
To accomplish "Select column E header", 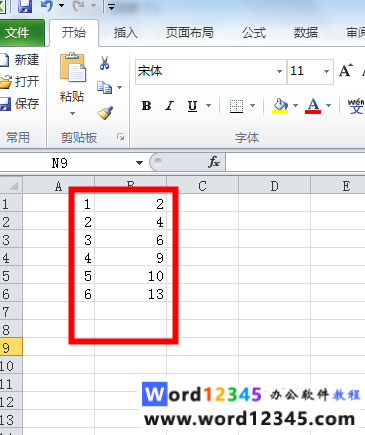I will click(x=338, y=186).
